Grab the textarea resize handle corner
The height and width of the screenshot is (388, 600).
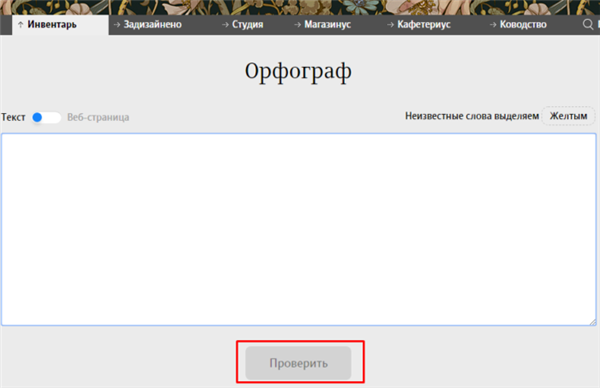click(x=592, y=322)
